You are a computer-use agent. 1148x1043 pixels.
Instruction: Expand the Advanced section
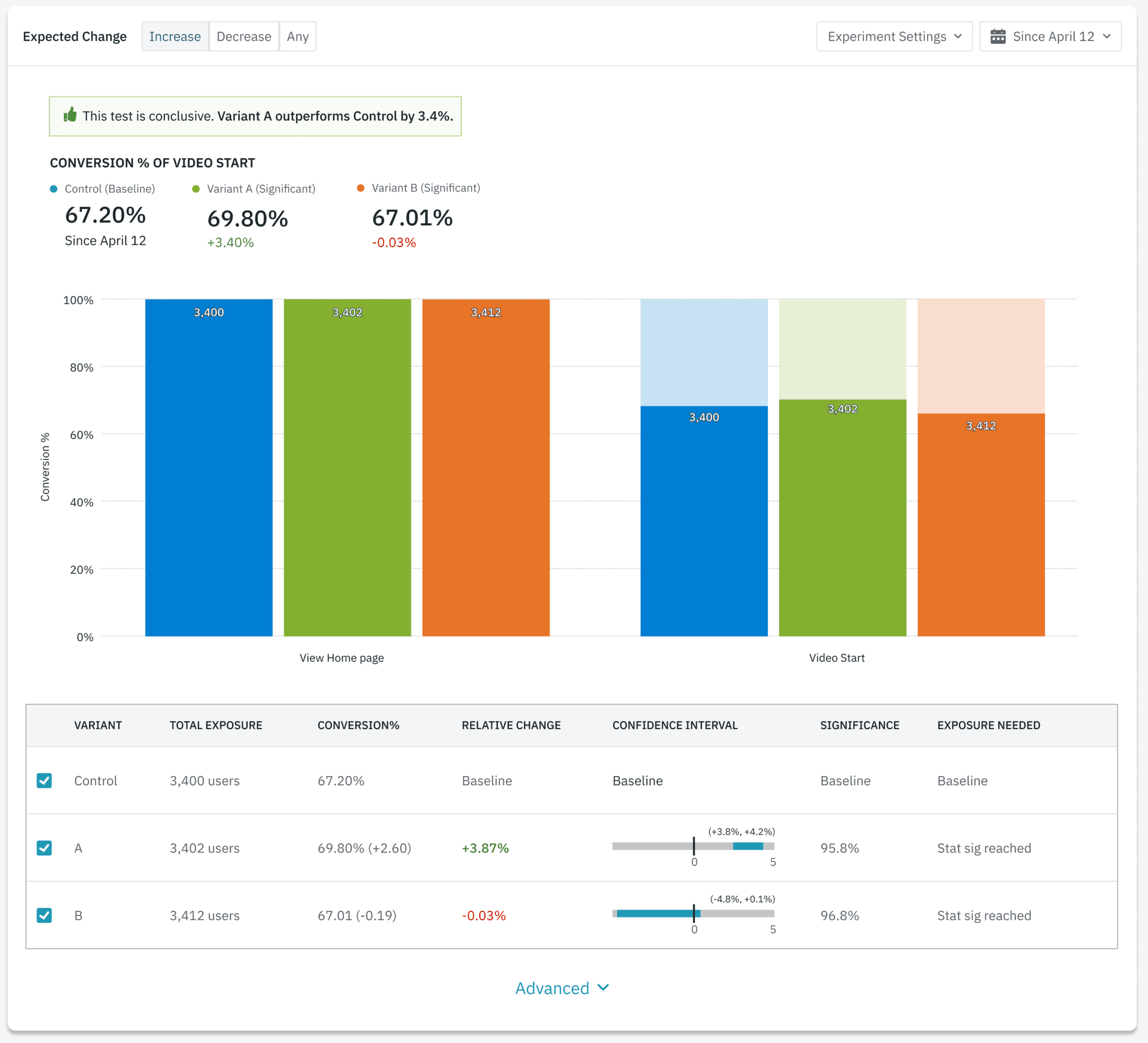pyautogui.click(x=552, y=988)
